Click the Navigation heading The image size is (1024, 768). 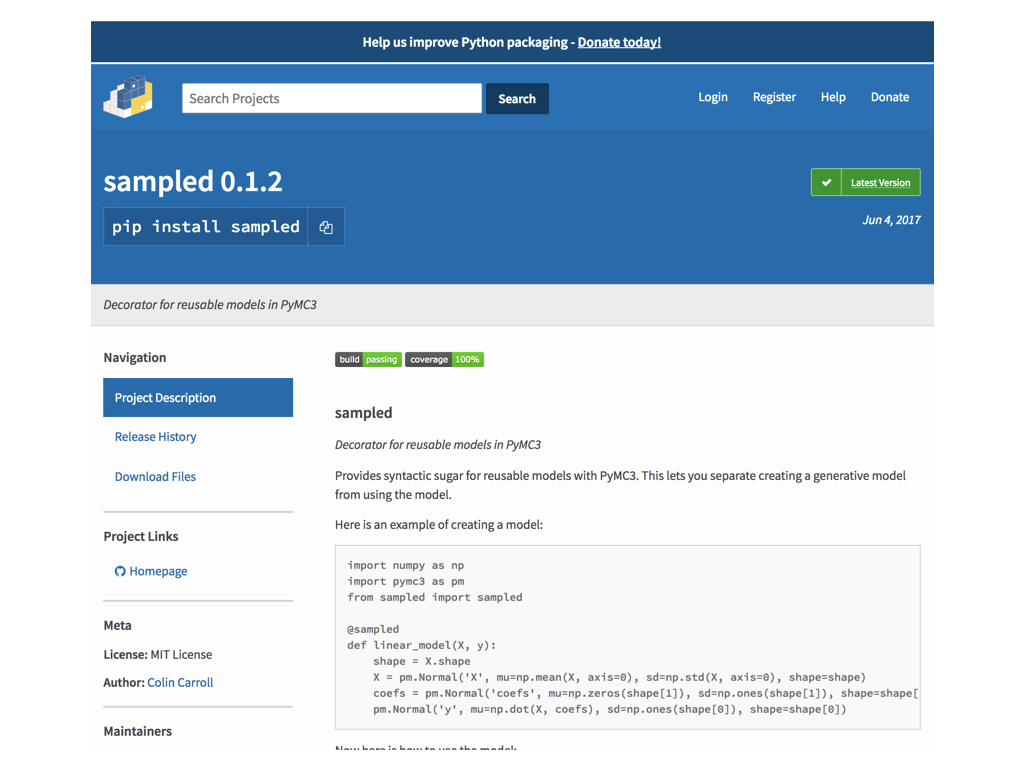(135, 357)
